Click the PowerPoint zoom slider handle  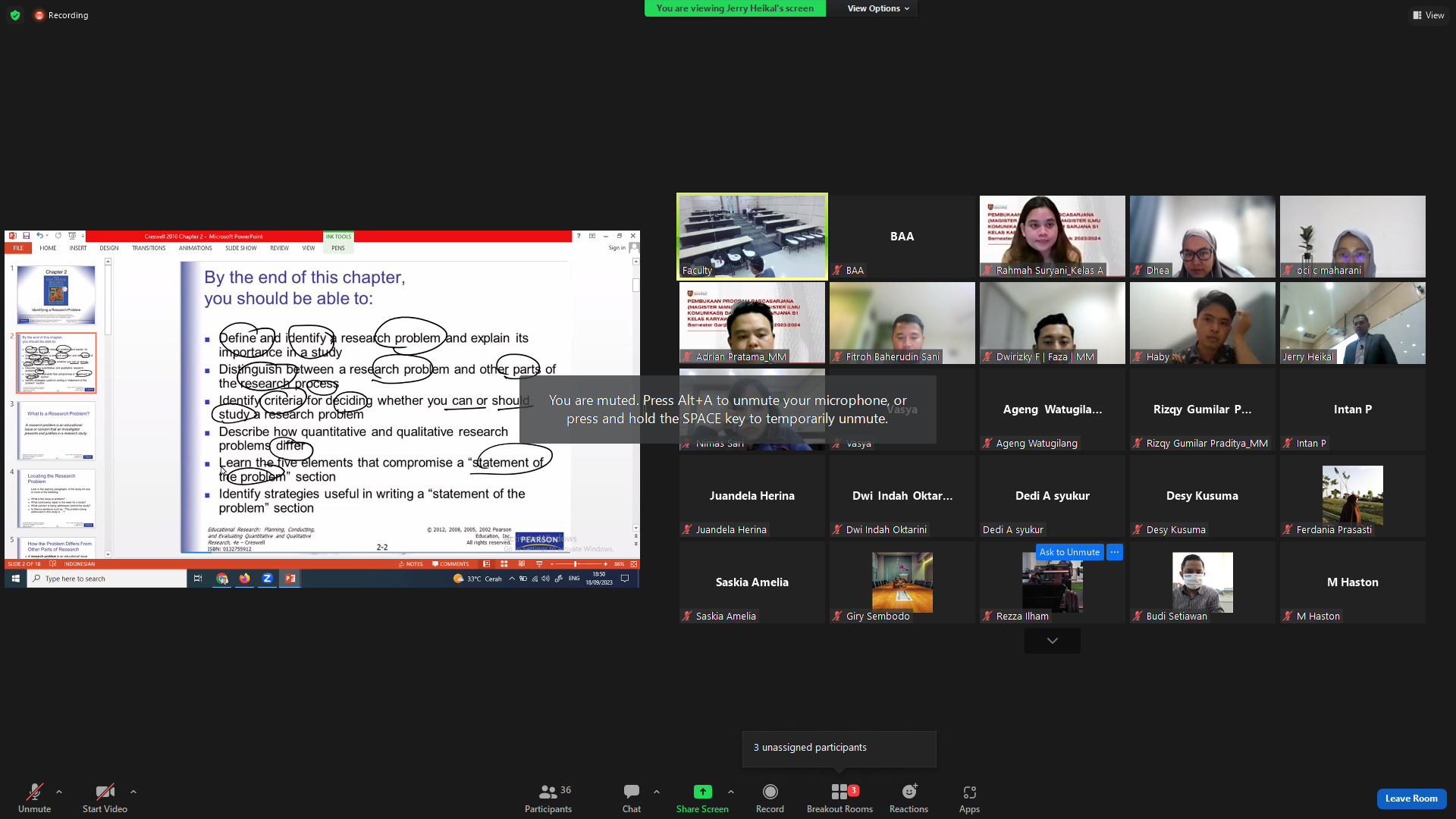[x=576, y=564]
